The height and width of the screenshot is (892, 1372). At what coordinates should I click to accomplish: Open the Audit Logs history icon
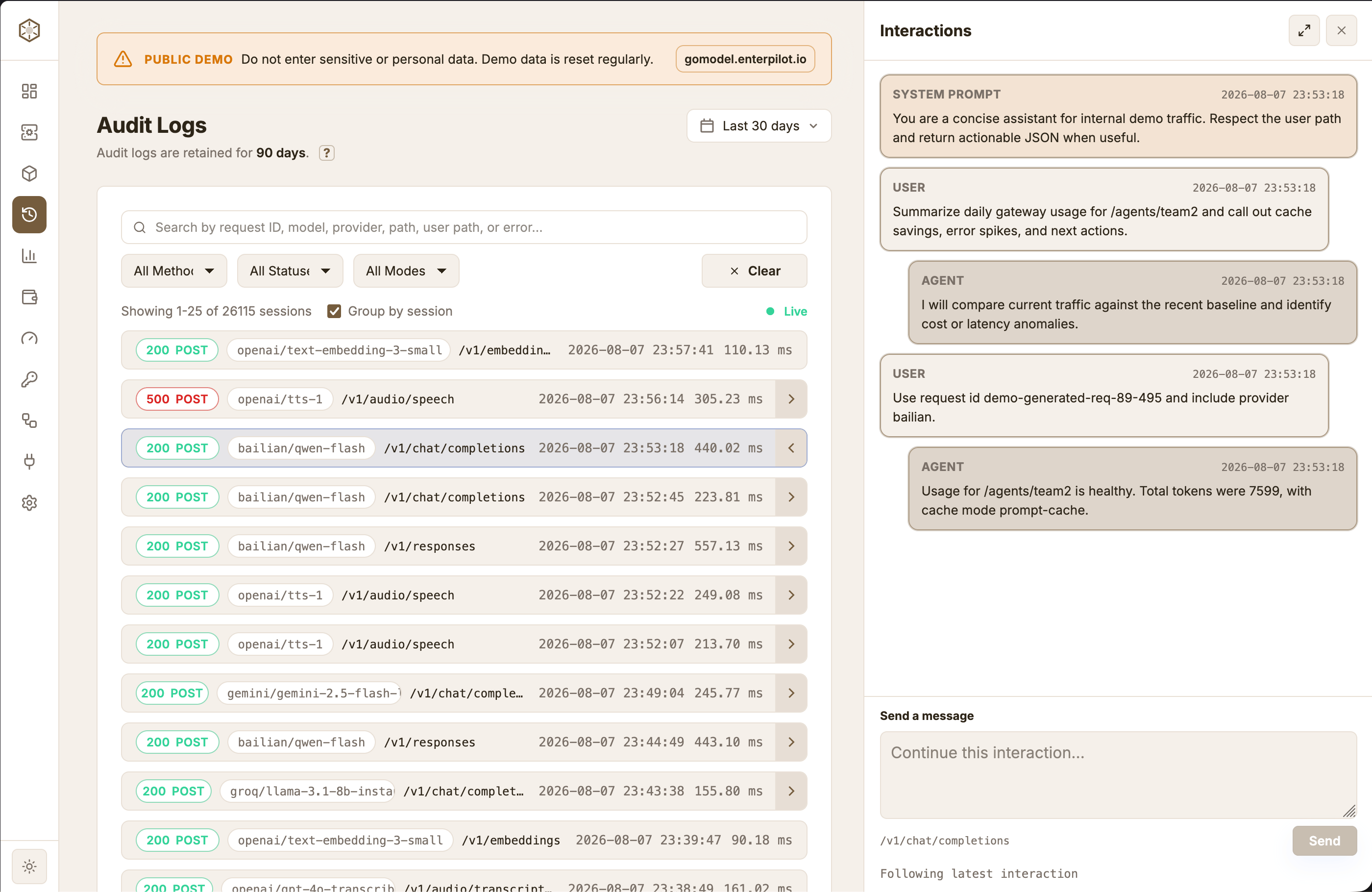29,215
